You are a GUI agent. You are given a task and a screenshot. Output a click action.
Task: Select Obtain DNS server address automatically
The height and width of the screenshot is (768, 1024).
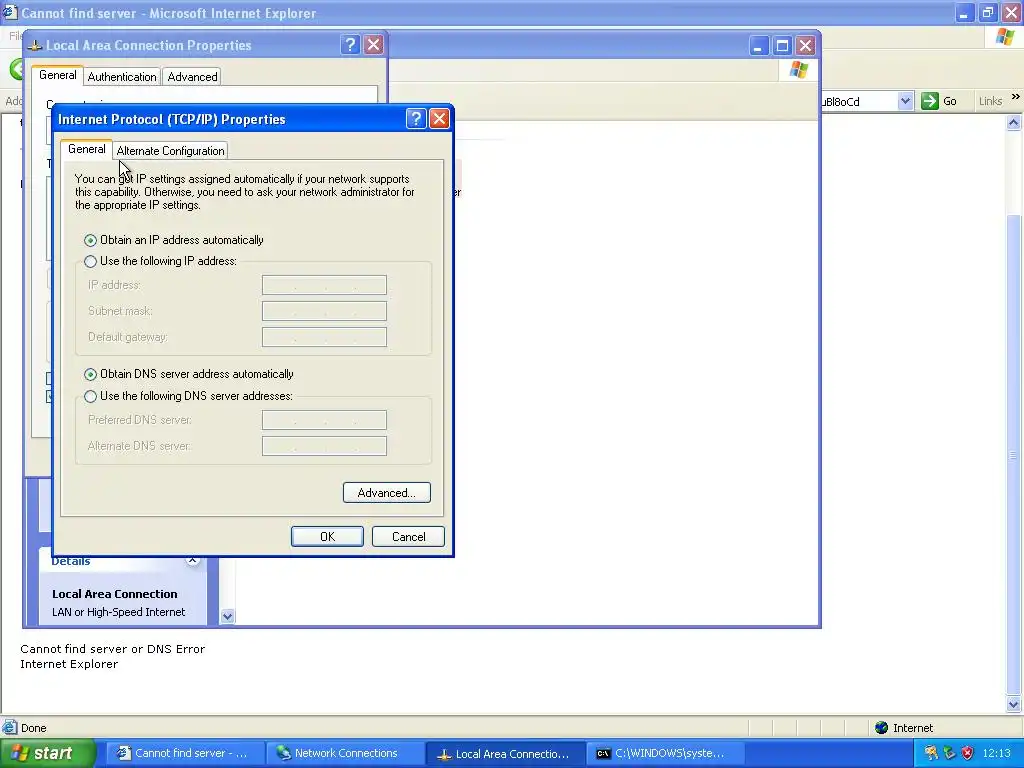(x=90, y=374)
